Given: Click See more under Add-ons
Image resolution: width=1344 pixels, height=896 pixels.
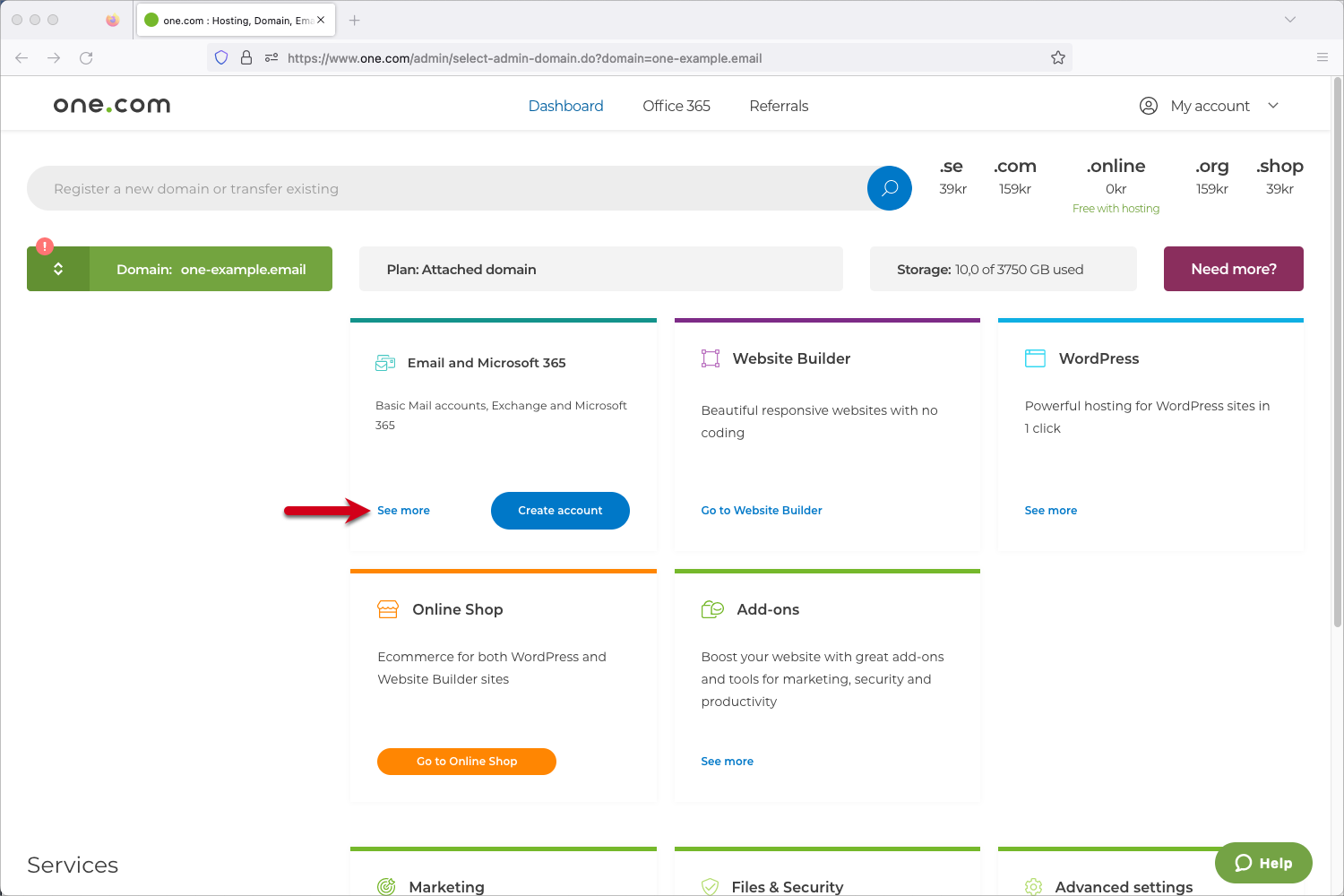Looking at the screenshot, I should [x=727, y=762].
